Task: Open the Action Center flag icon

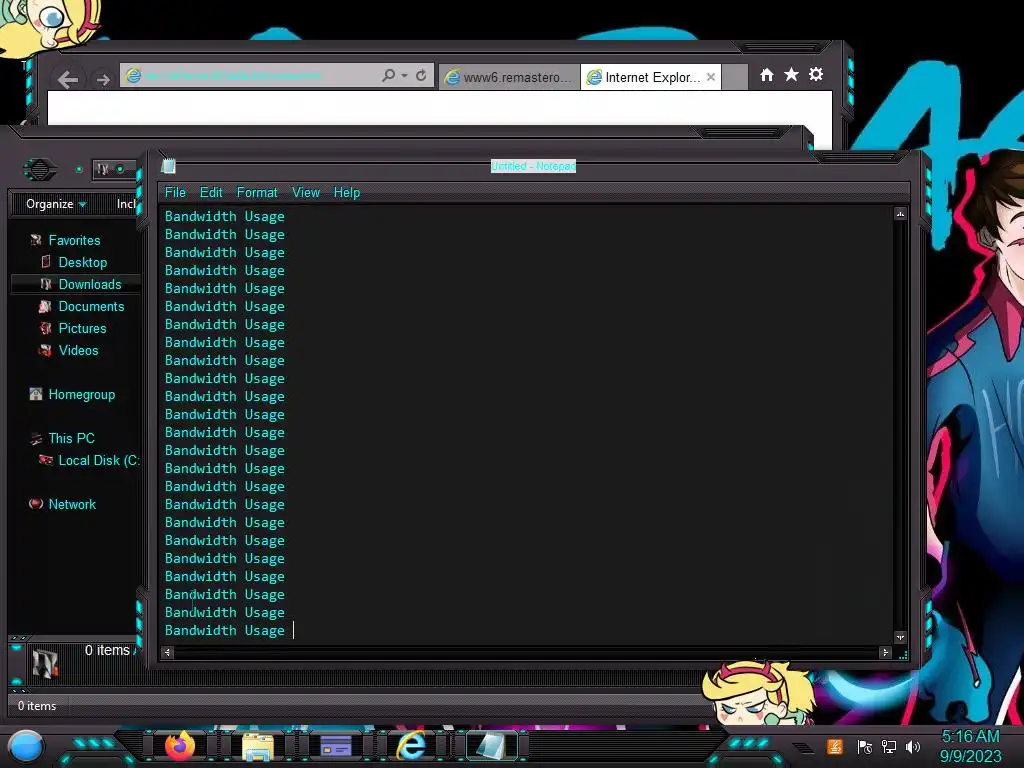Action: pyautogui.click(x=865, y=747)
